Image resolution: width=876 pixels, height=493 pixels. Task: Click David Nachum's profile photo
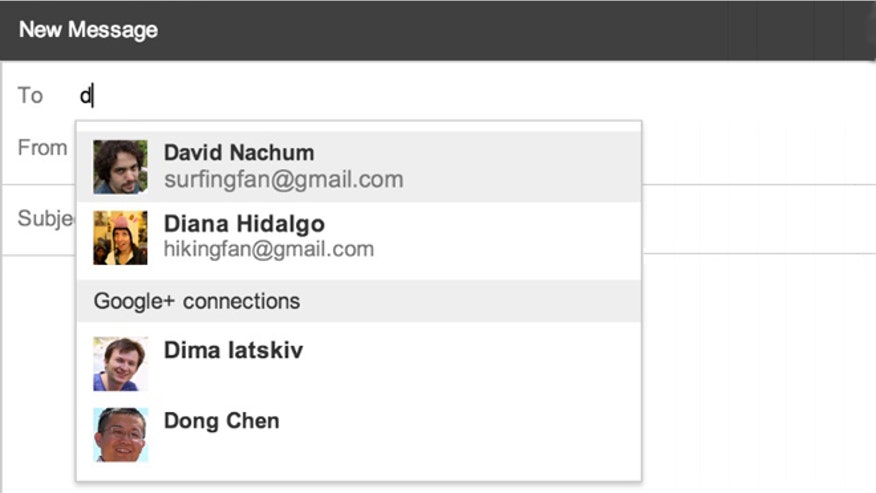point(120,167)
